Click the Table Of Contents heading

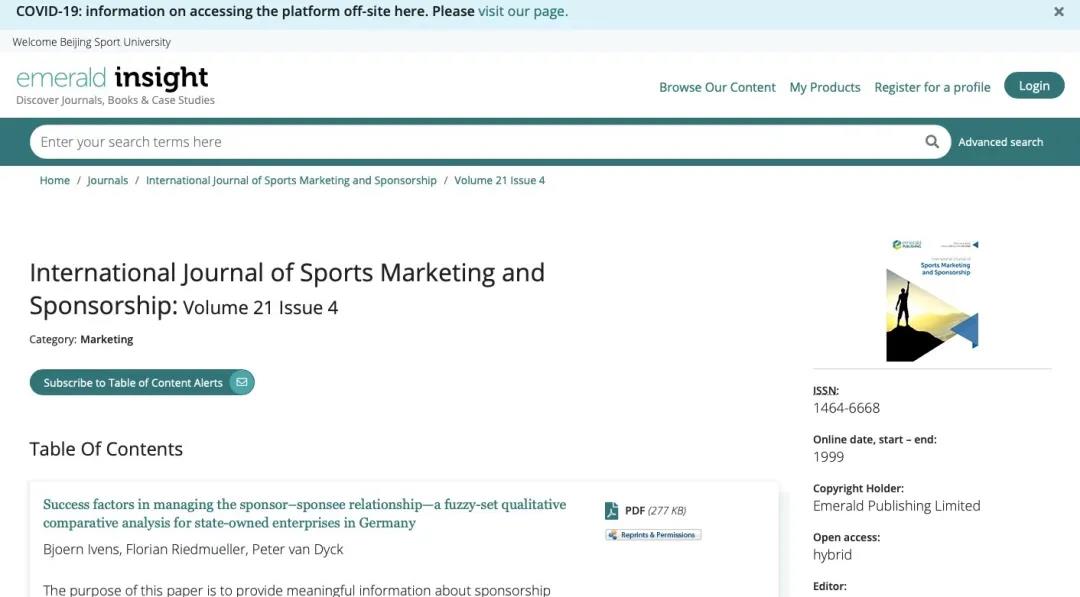pyautogui.click(x=106, y=449)
